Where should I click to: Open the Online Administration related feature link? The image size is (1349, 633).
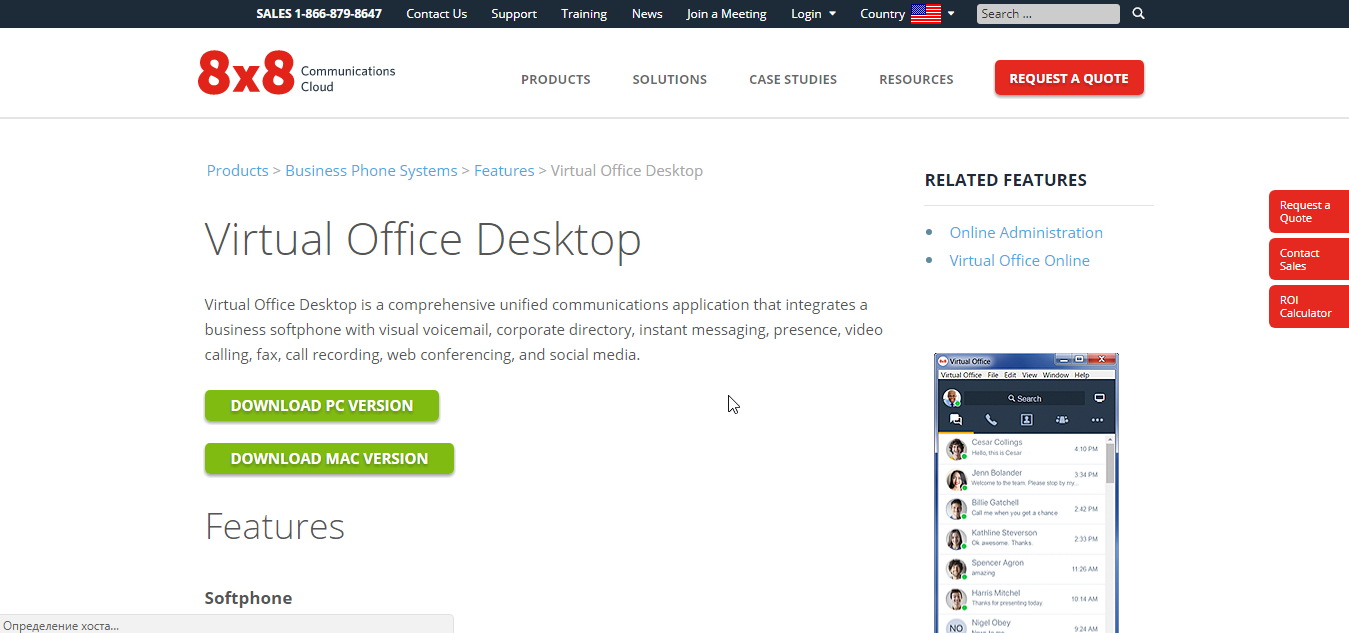(1026, 232)
